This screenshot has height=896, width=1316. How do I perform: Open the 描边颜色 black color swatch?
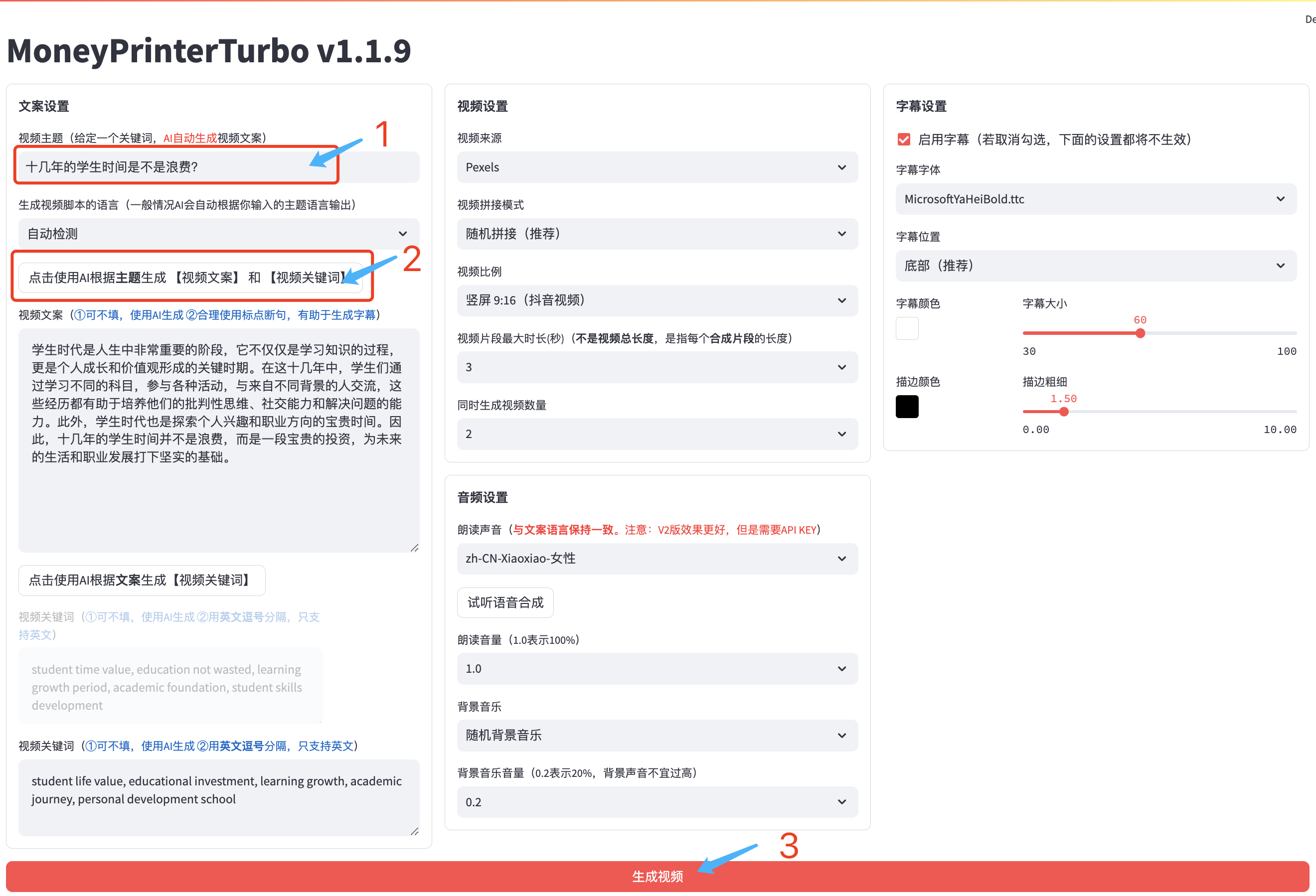907,407
